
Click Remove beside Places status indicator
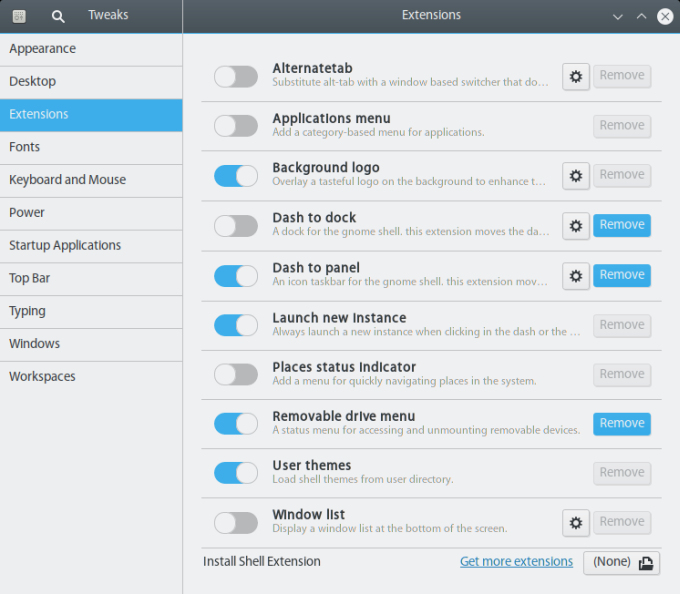pos(622,375)
